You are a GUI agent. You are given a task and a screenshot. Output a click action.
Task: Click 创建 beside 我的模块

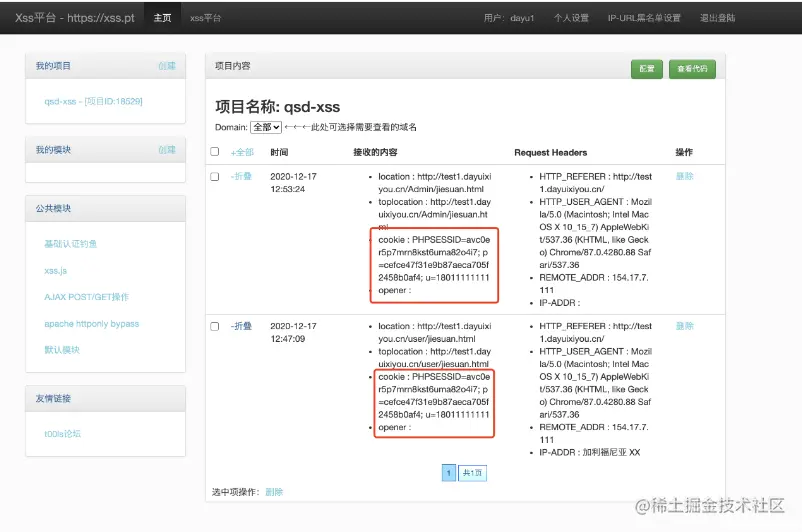coord(167,150)
